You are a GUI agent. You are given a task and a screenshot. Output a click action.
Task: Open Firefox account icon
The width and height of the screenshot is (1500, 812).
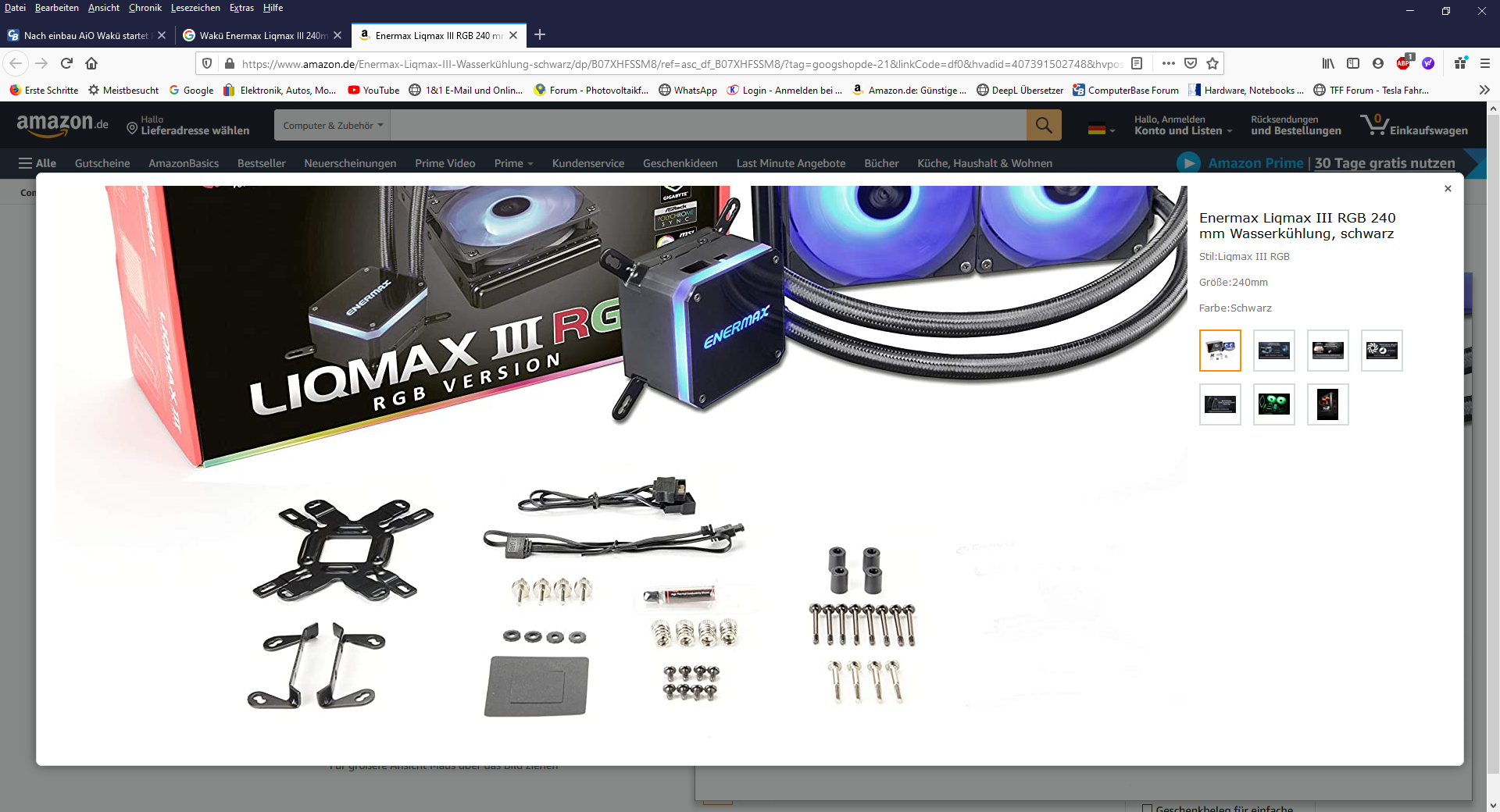(1378, 63)
